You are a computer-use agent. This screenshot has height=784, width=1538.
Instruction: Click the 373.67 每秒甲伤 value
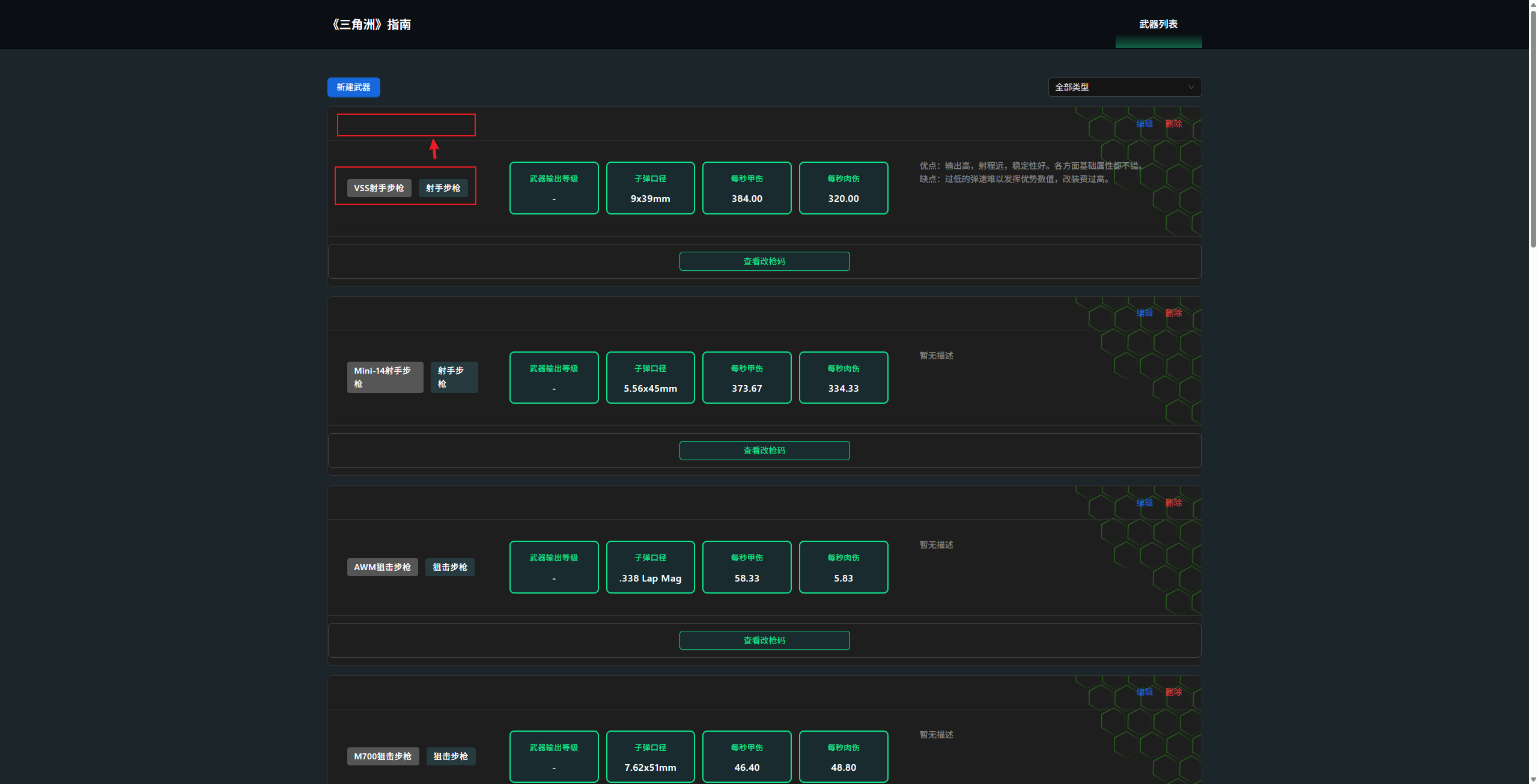pyautogui.click(x=747, y=388)
